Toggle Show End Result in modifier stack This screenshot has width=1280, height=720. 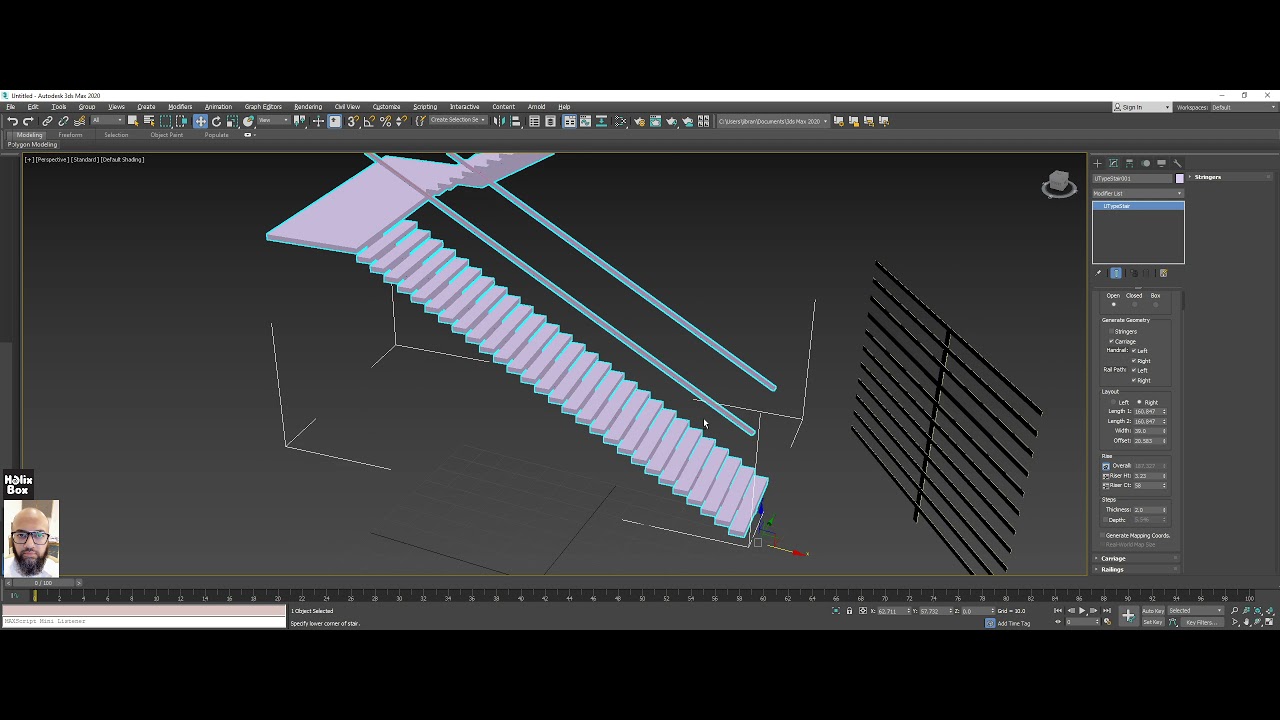pyautogui.click(x=1116, y=273)
